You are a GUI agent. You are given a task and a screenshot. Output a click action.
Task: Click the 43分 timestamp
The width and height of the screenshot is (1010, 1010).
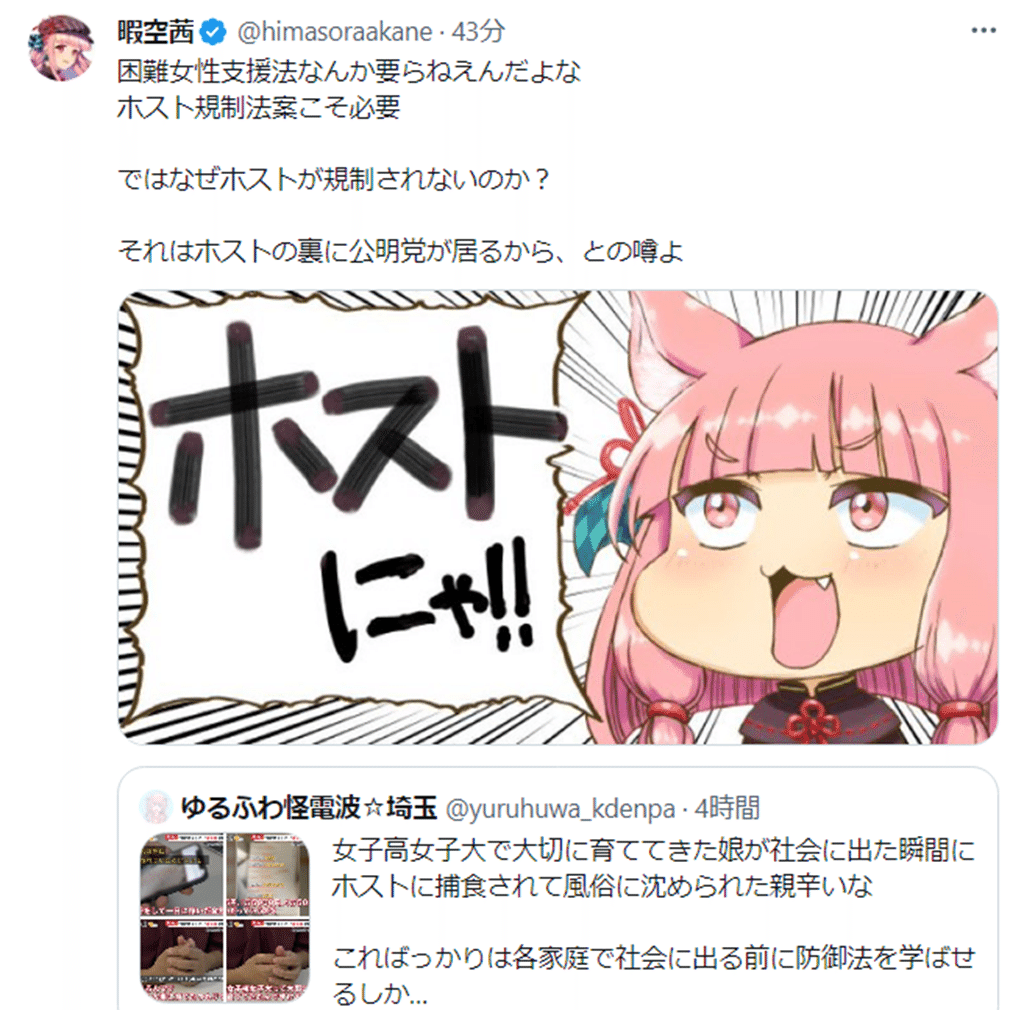pyautogui.click(x=477, y=32)
